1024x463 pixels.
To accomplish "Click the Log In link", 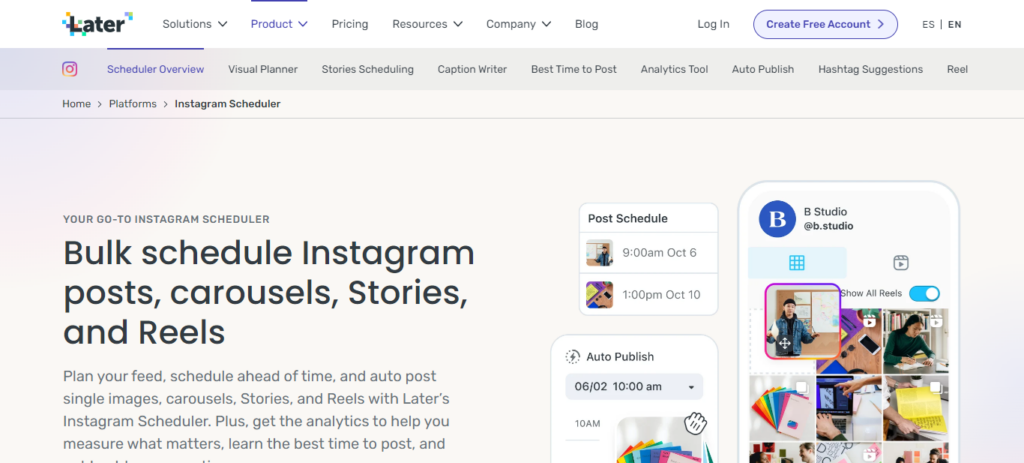I will [713, 24].
